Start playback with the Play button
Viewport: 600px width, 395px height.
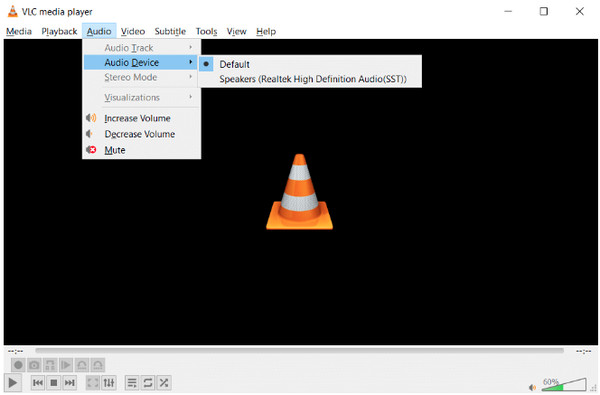click(x=13, y=382)
